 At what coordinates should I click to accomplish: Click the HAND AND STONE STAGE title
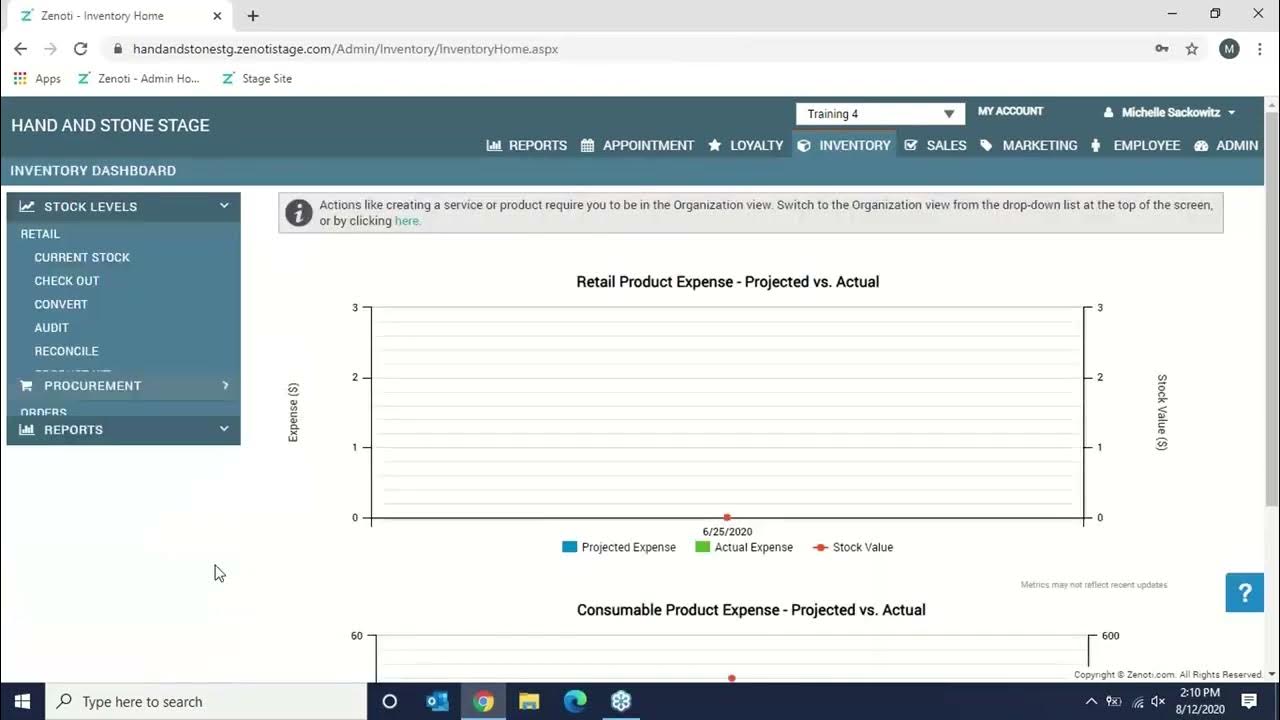coord(110,125)
